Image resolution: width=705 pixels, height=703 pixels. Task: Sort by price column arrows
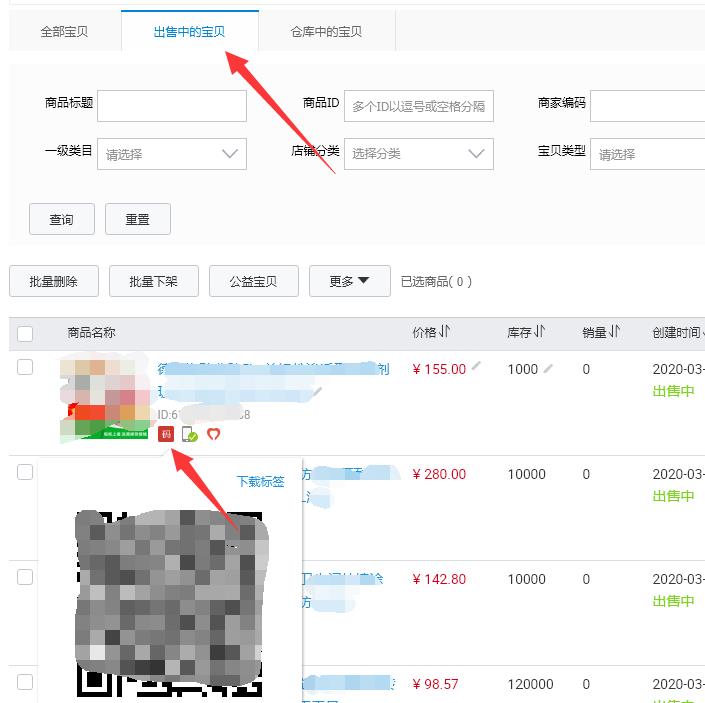[x=445, y=332]
